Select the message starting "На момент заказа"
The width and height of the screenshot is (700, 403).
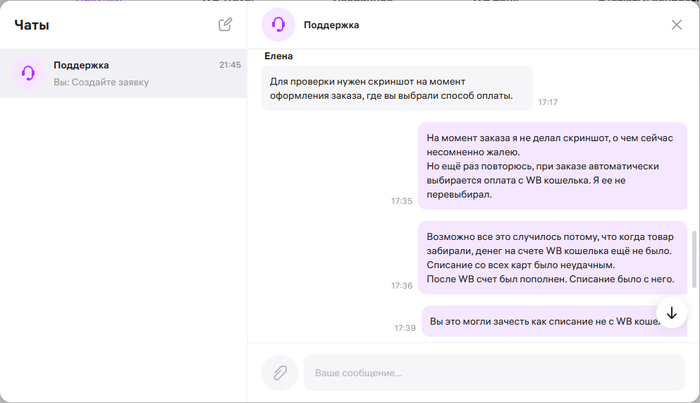click(x=552, y=167)
